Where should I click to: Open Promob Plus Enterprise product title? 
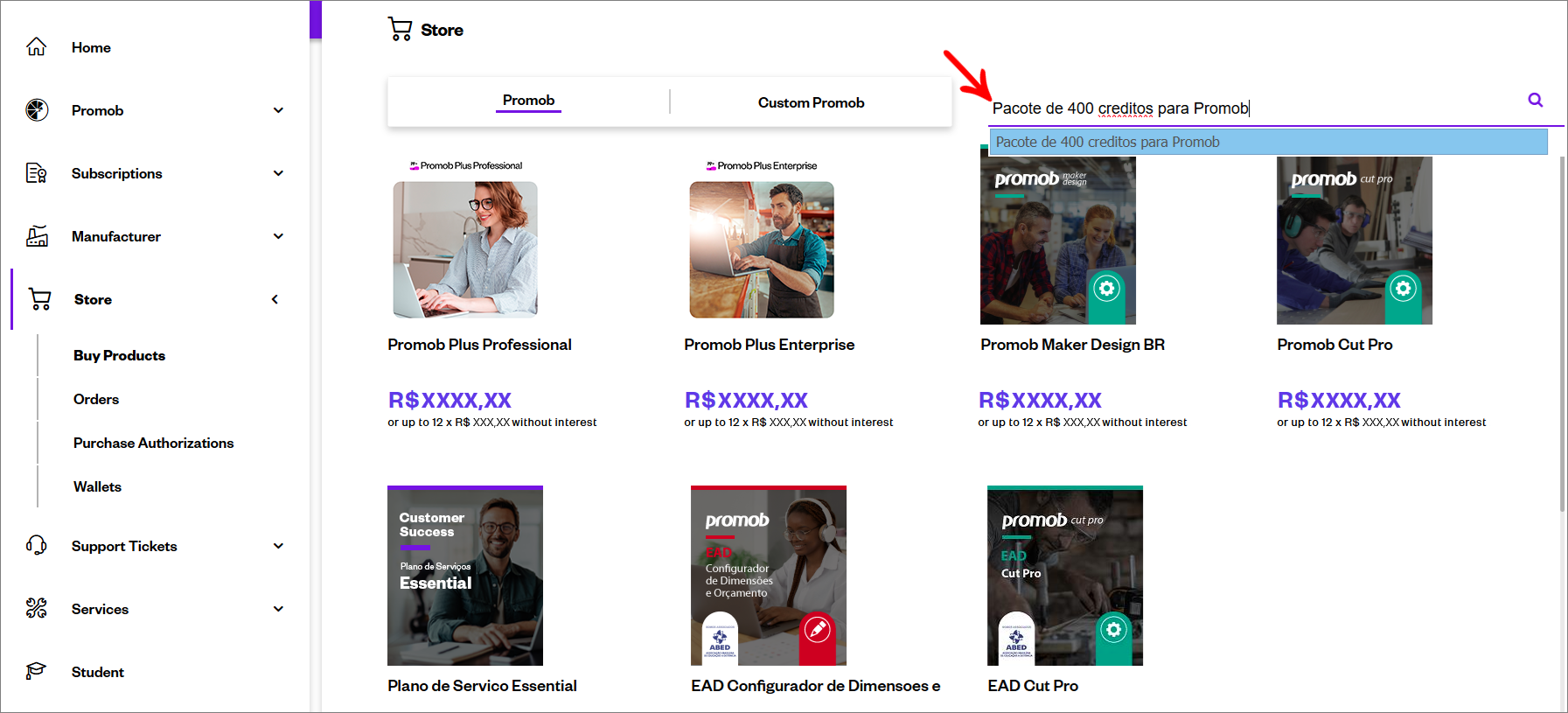[769, 345]
